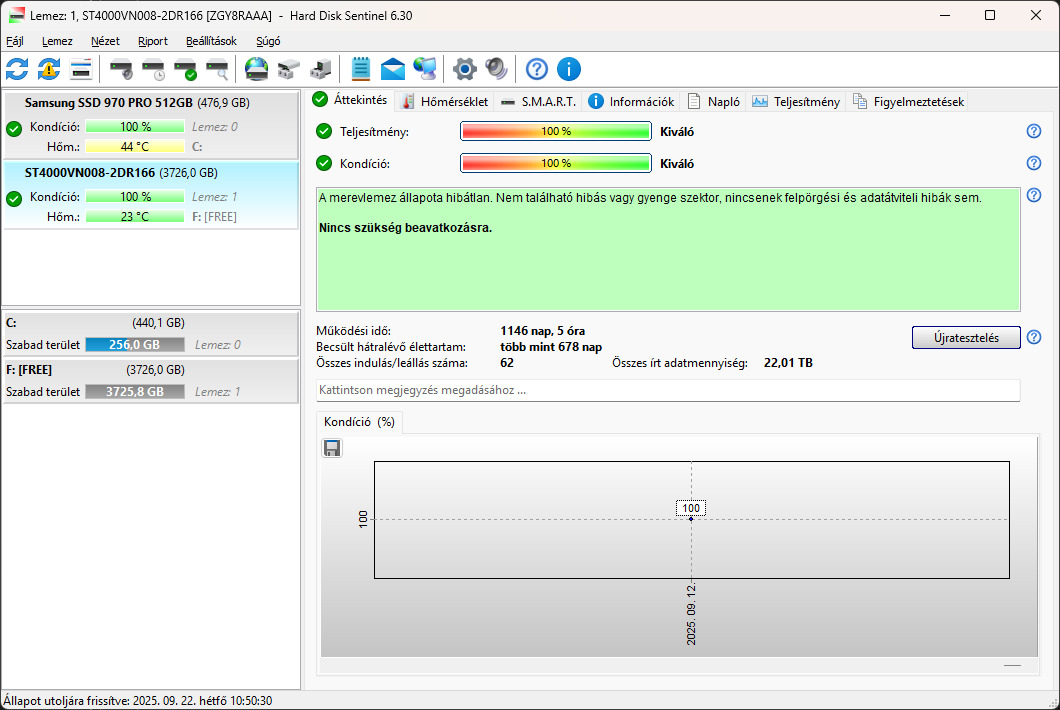This screenshot has width=1060, height=710.
Task: Click the ST4000VN008 23 °C temperature bar
Action: tap(135, 216)
